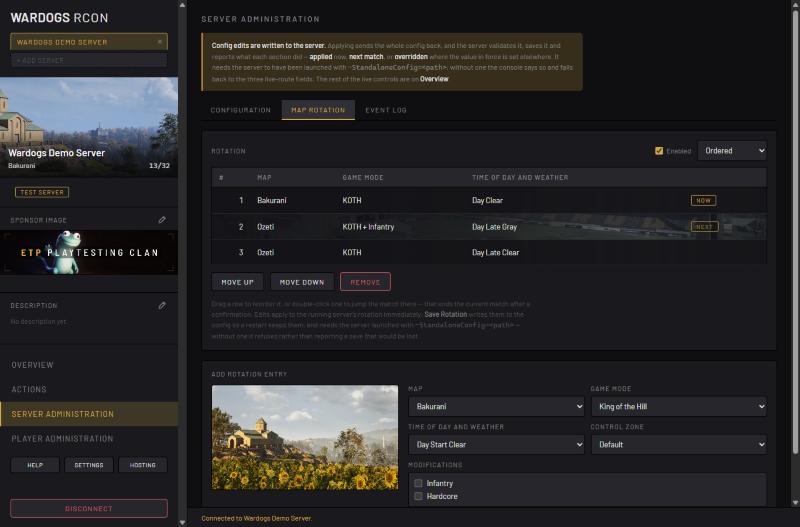The height and width of the screenshot is (527, 800).
Task: Open the ETP Playtesting Clan sponsor image
Action: pos(89,253)
